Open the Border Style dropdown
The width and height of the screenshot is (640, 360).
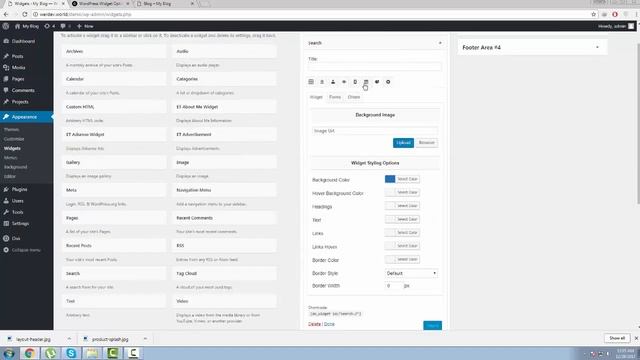click(411, 273)
